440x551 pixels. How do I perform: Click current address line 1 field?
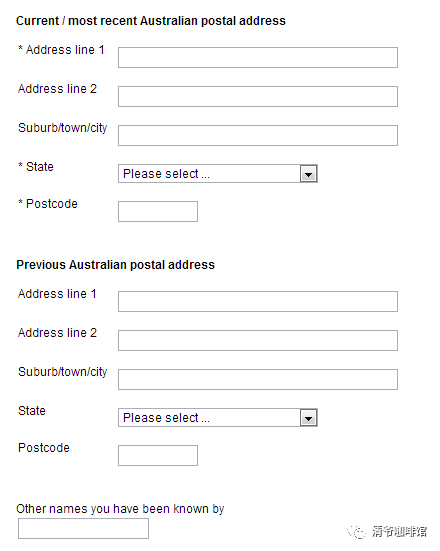tap(258, 57)
